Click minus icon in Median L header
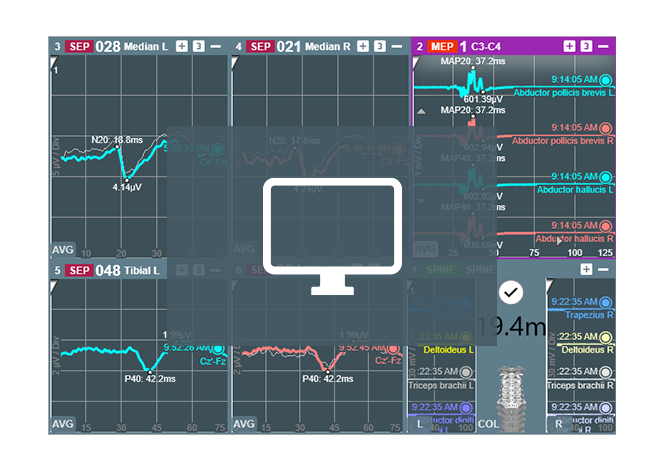The height and width of the screenshot is (471, 665). click(215, 46)
